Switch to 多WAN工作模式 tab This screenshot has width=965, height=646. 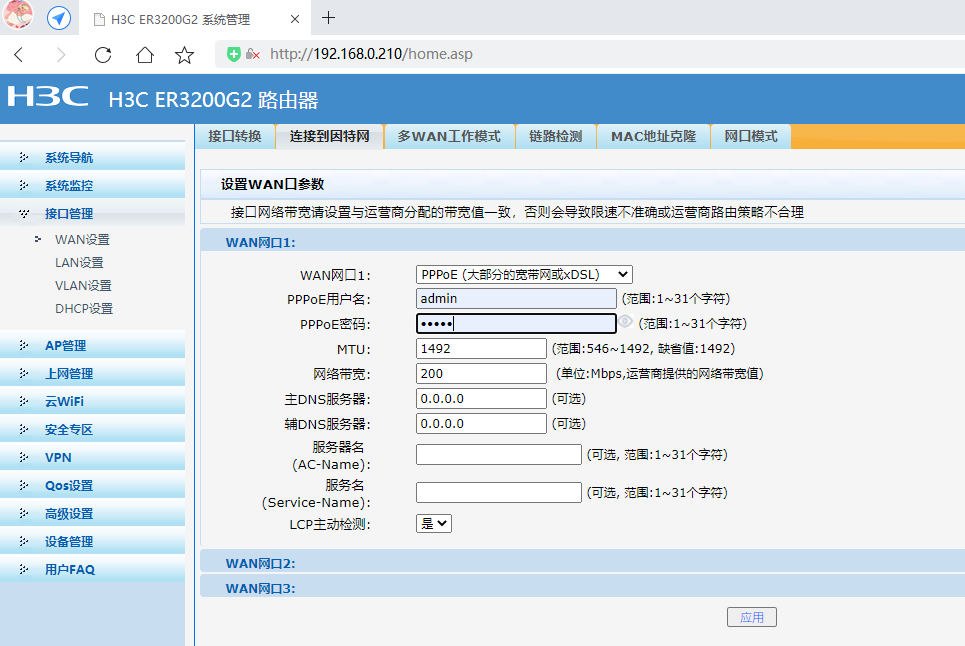pyautogui.click(x=449, y=136)
